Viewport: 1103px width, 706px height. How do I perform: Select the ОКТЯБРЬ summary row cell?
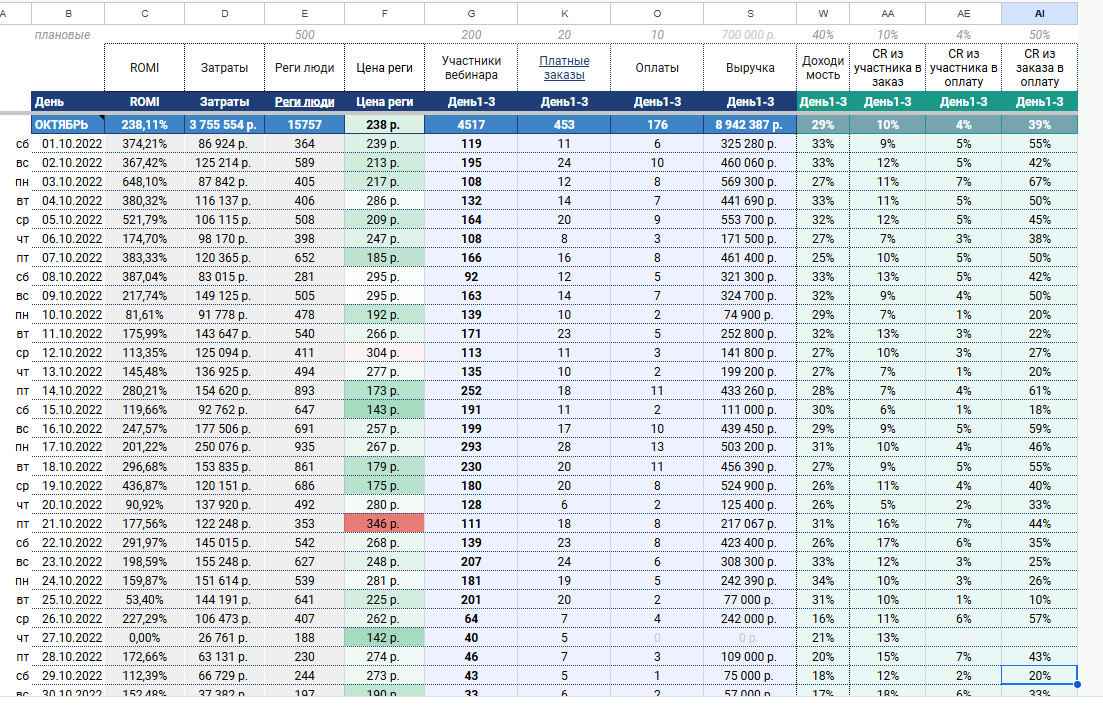(67, 125)
